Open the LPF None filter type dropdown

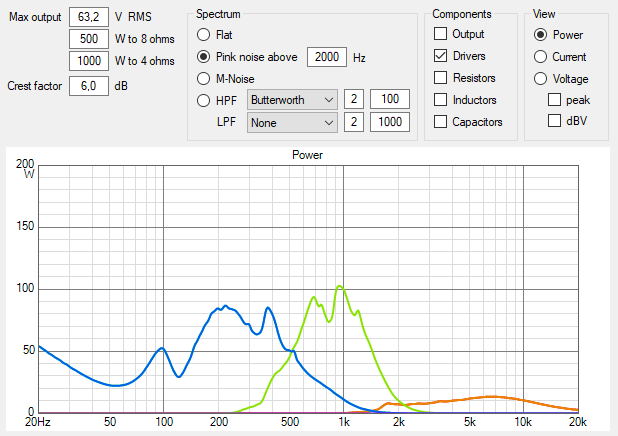[292, 123]
